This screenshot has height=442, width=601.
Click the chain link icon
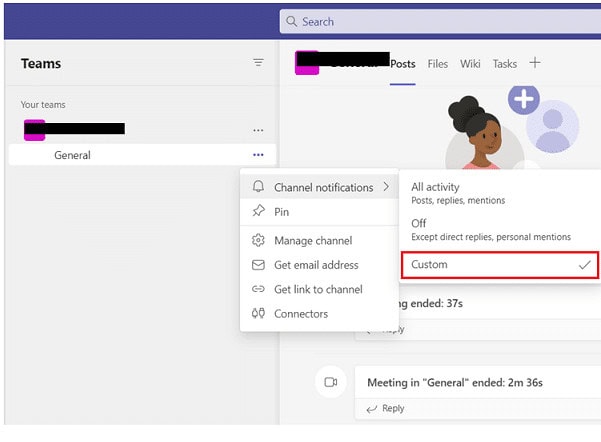coord(258,289)
